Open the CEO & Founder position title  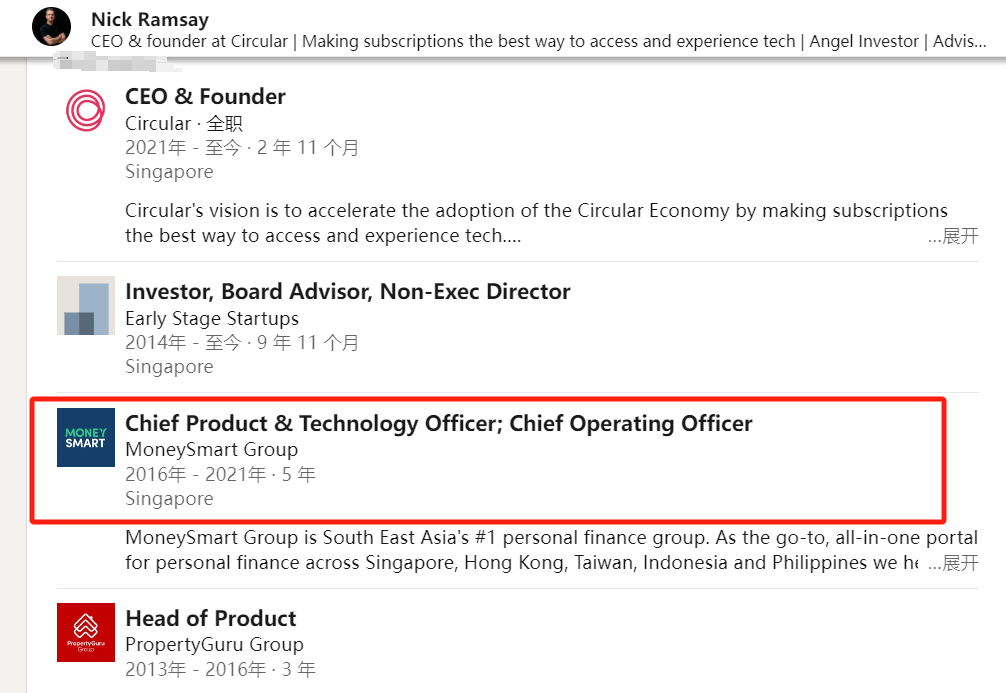[x=205, y=97]
